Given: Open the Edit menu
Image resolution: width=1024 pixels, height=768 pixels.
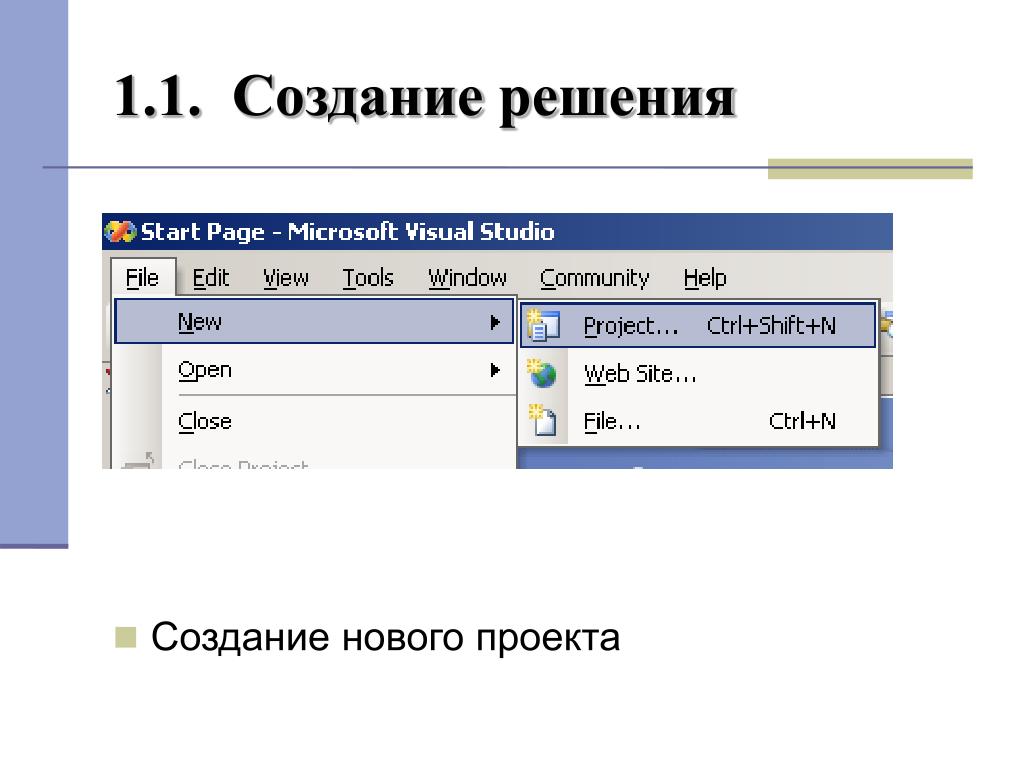Looking at the screenshot, I should tap(210, 278).
